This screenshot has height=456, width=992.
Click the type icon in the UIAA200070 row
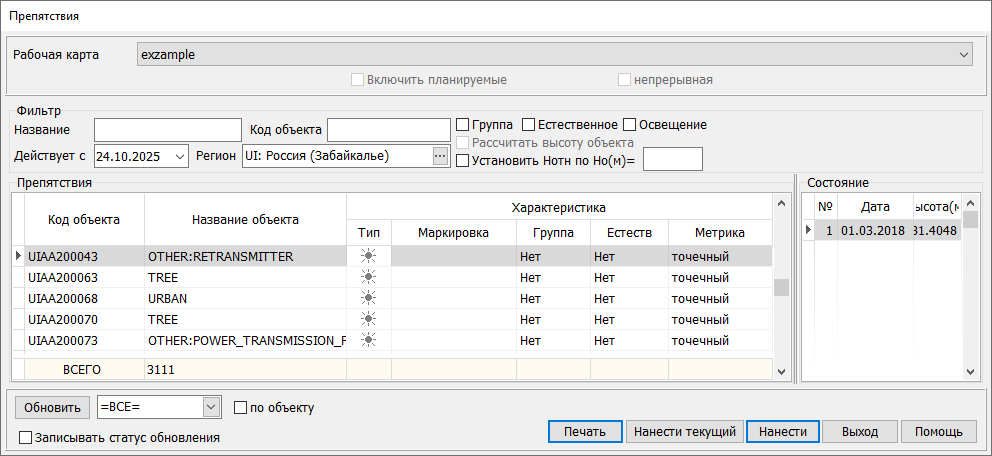click(x=368, y=319)
